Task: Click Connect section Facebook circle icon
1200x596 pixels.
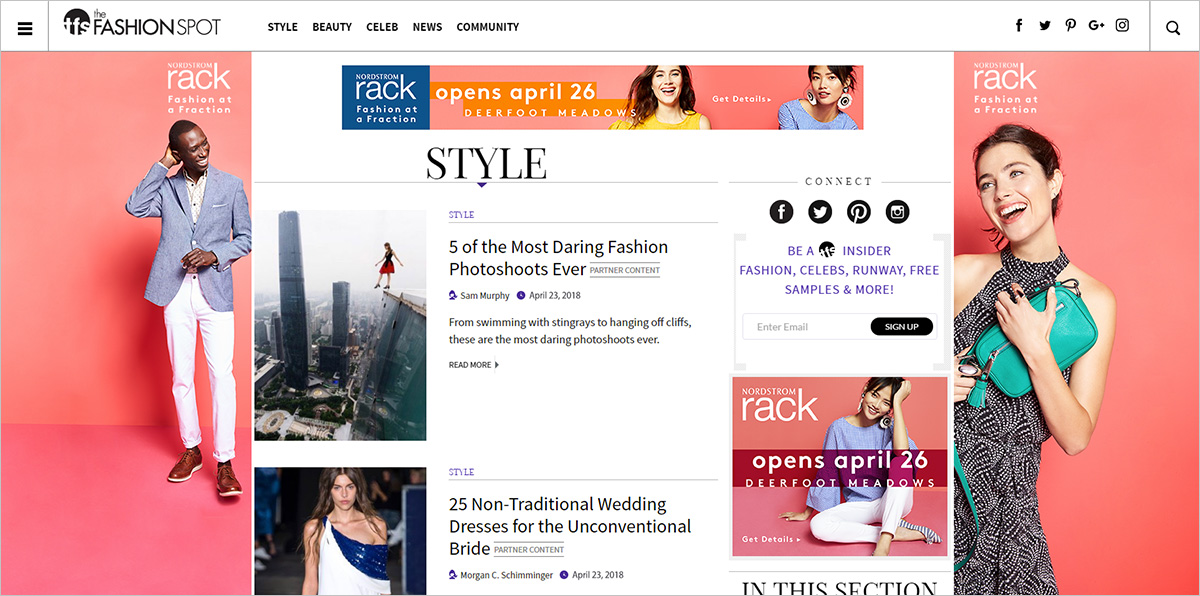Action: (781, 212)
